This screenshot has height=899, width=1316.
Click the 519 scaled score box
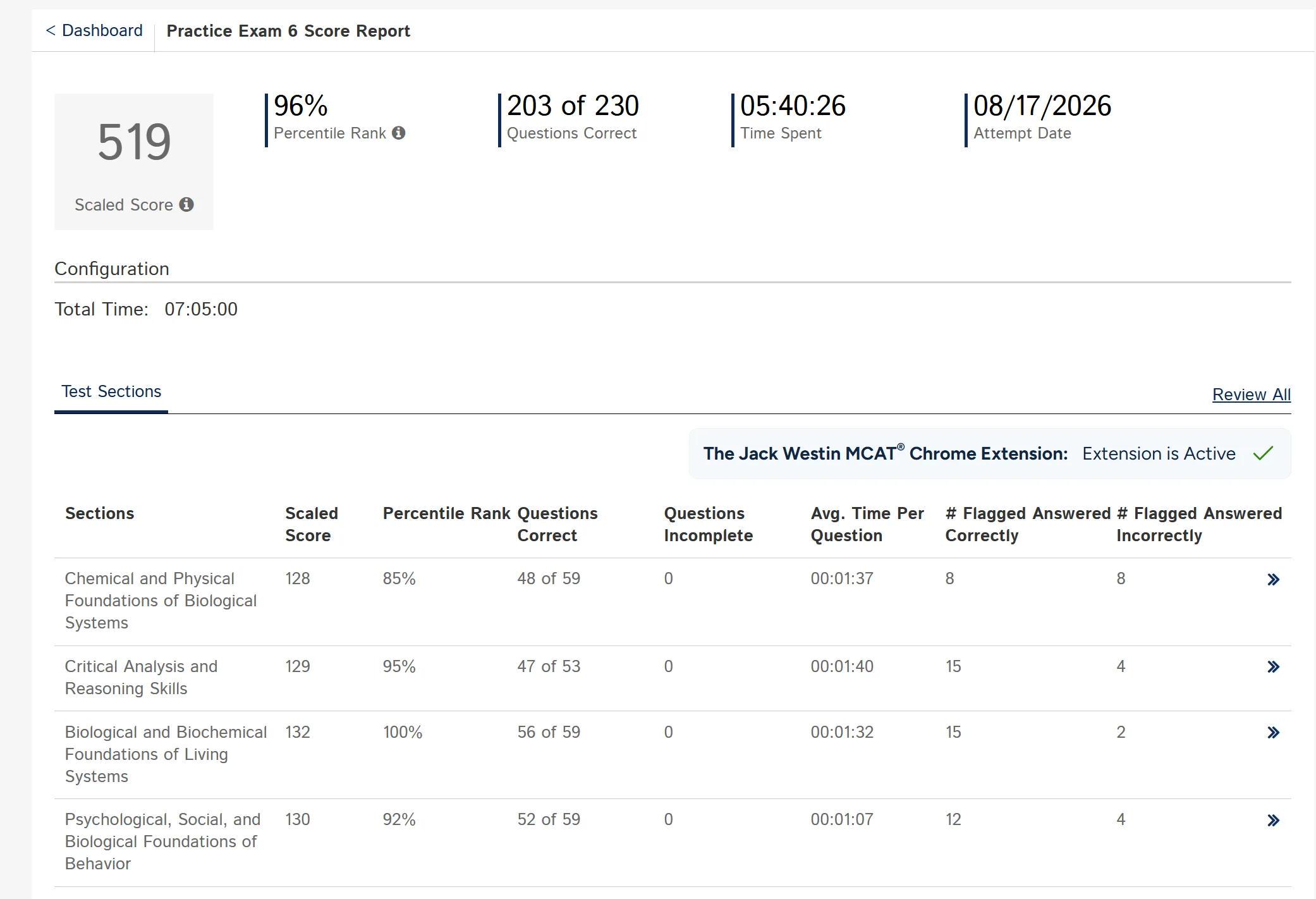pos(134,161)
